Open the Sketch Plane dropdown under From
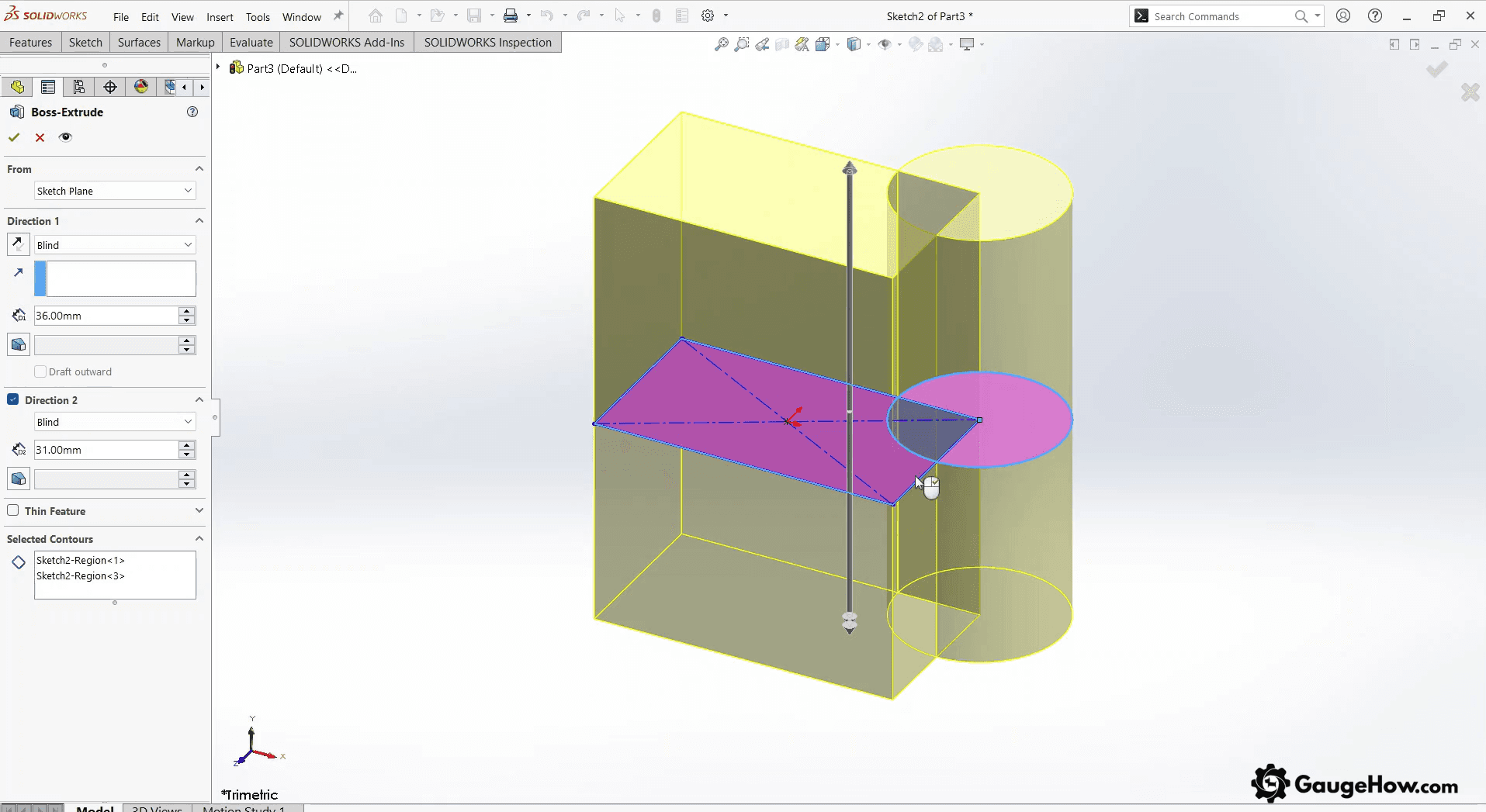This screenshot has height=812, width=1486. (187, 190)
